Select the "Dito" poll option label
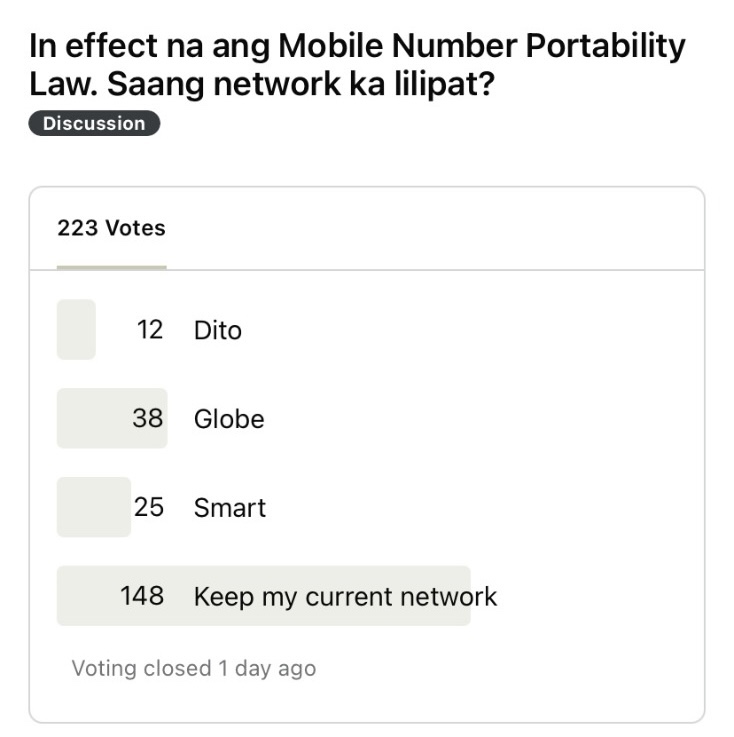The image size is (734, 737). coord(218,330)
